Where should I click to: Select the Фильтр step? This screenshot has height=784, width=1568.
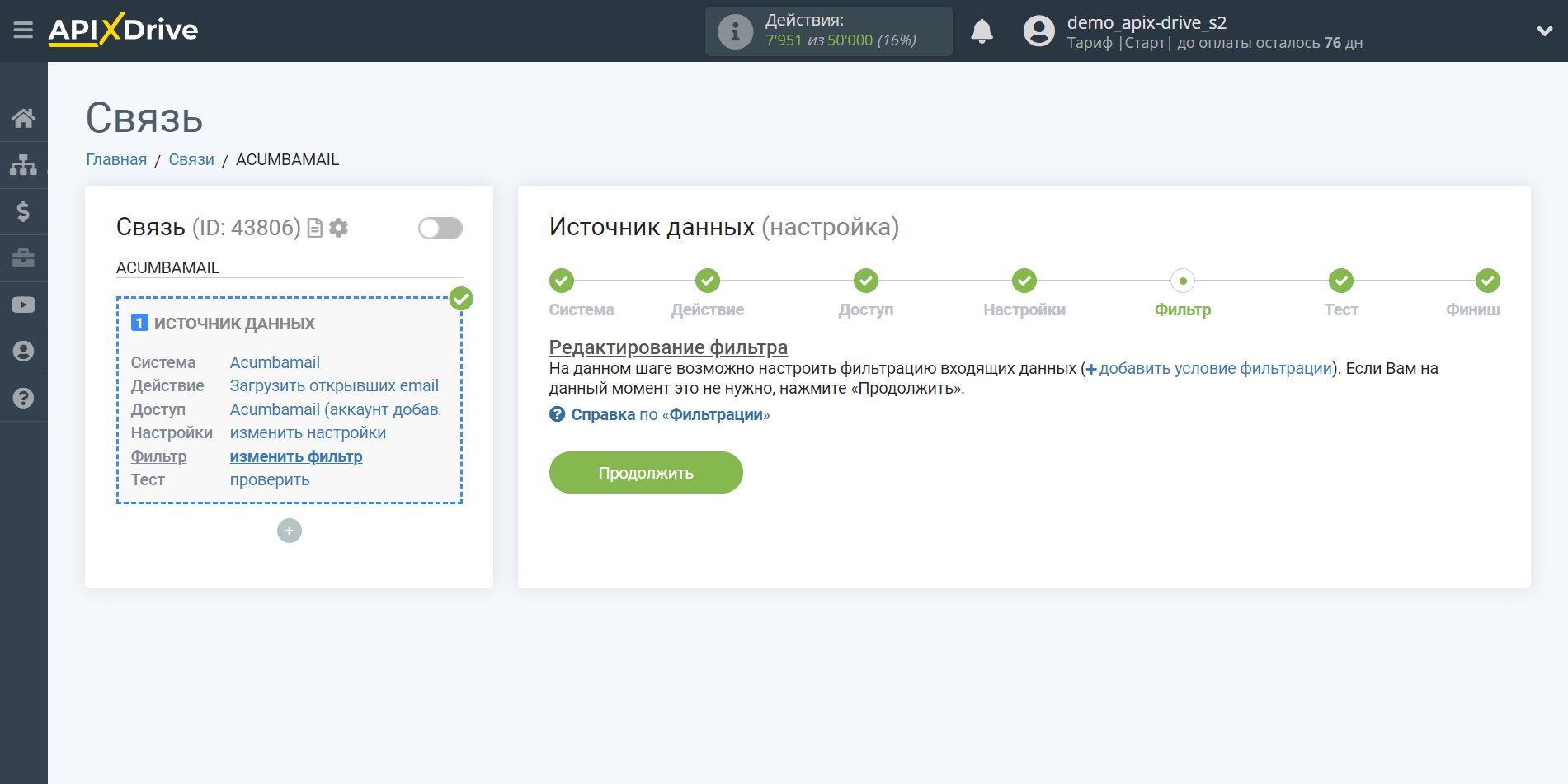[x=1183, y=281]
